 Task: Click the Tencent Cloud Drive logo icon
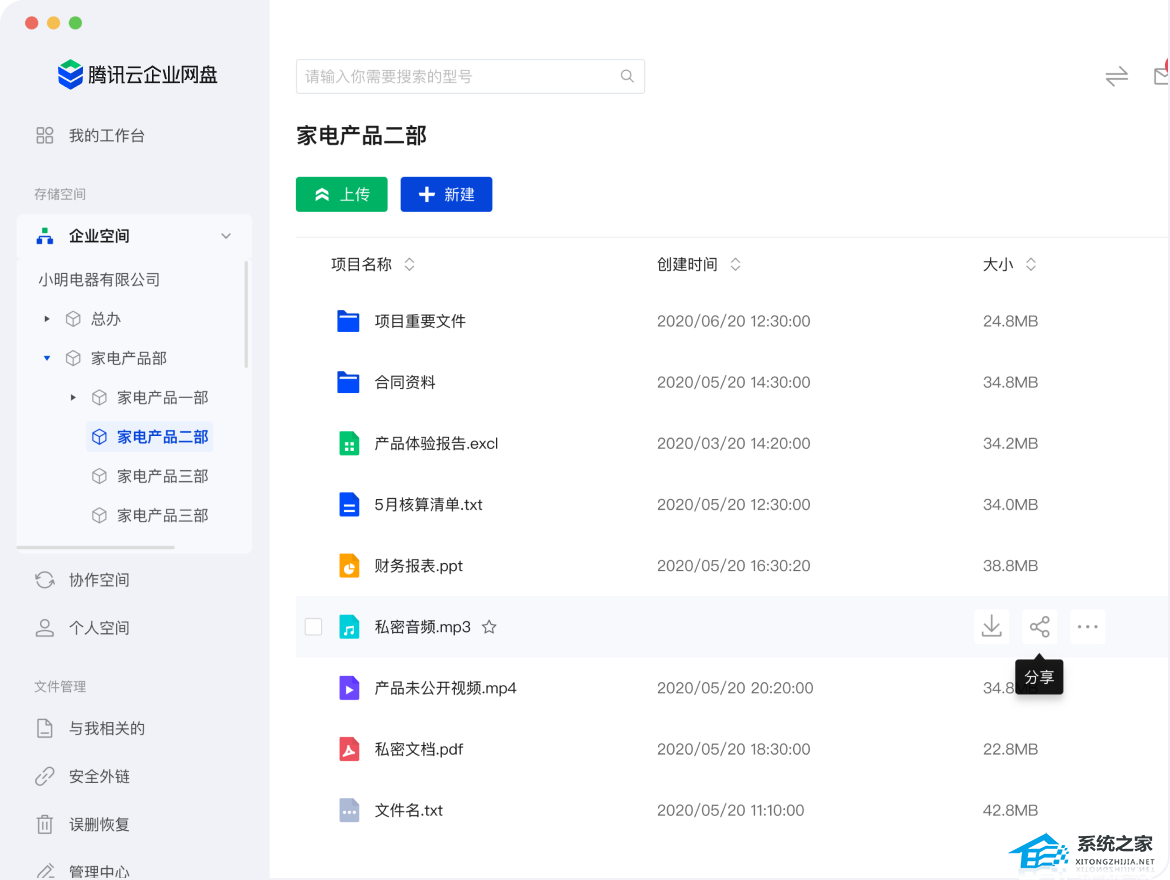point(70,75)
